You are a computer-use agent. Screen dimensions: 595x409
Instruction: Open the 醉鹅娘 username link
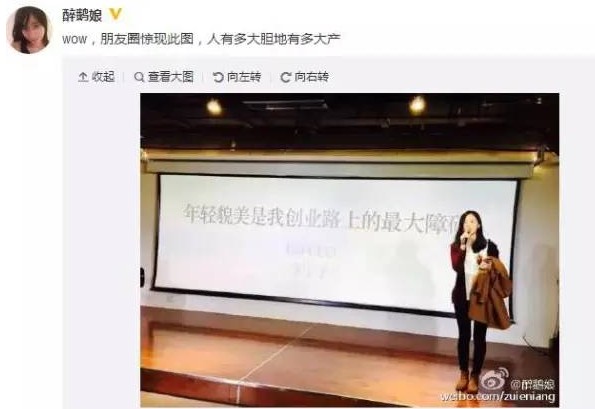coord(82,16)
